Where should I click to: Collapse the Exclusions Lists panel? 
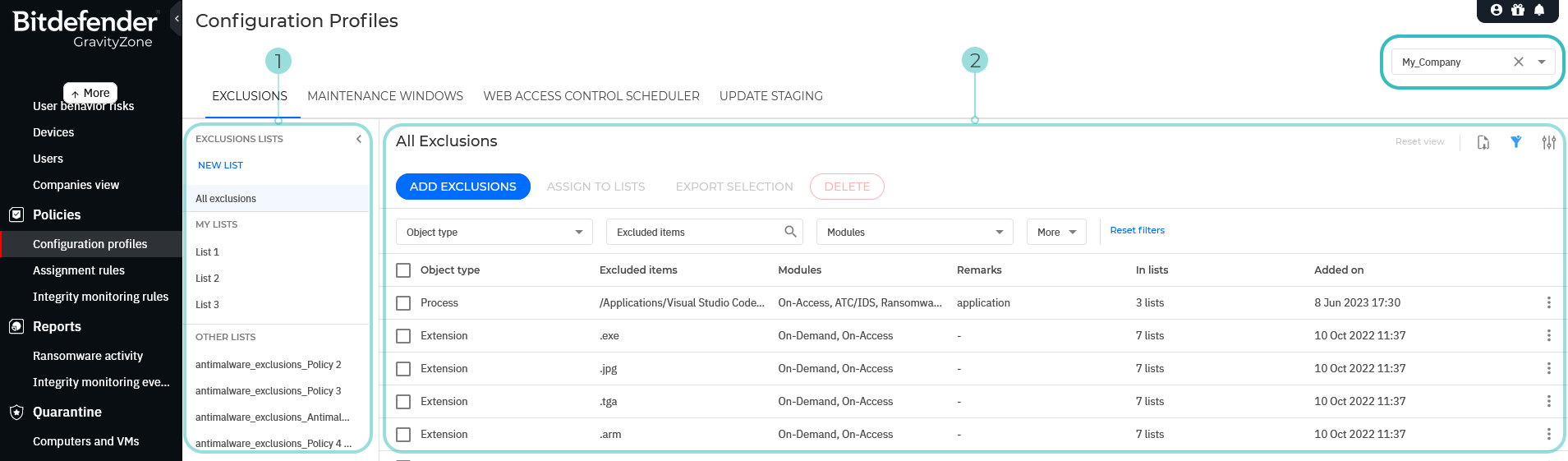pos(359,139)
